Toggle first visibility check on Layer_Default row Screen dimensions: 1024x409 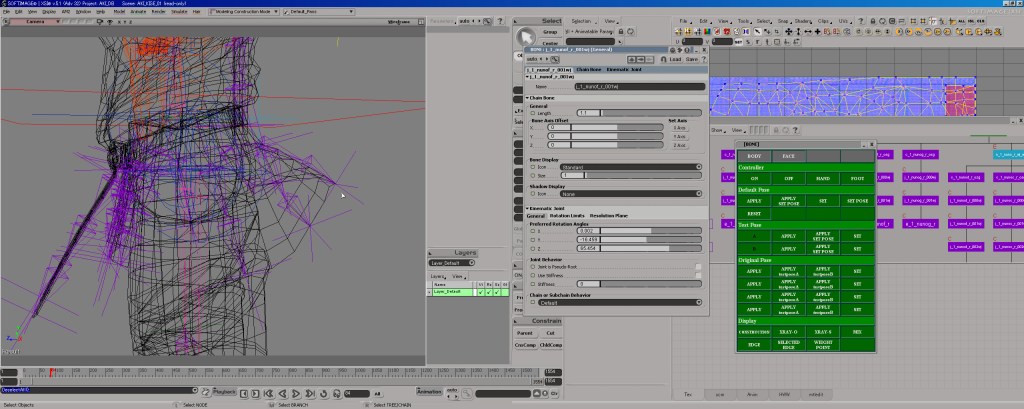click(480, 292)
